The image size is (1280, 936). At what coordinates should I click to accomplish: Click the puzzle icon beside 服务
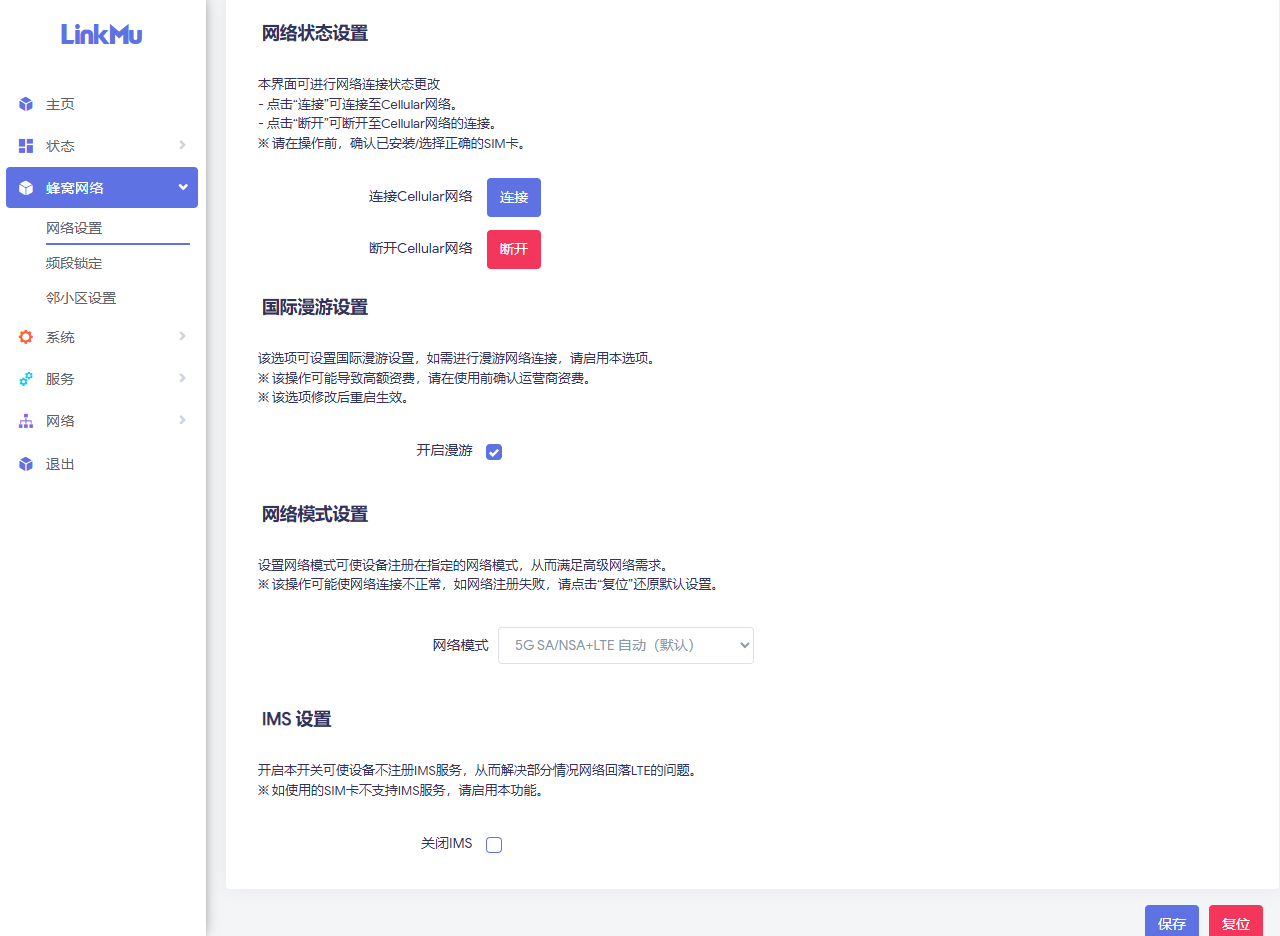click(x=26, y=379)
